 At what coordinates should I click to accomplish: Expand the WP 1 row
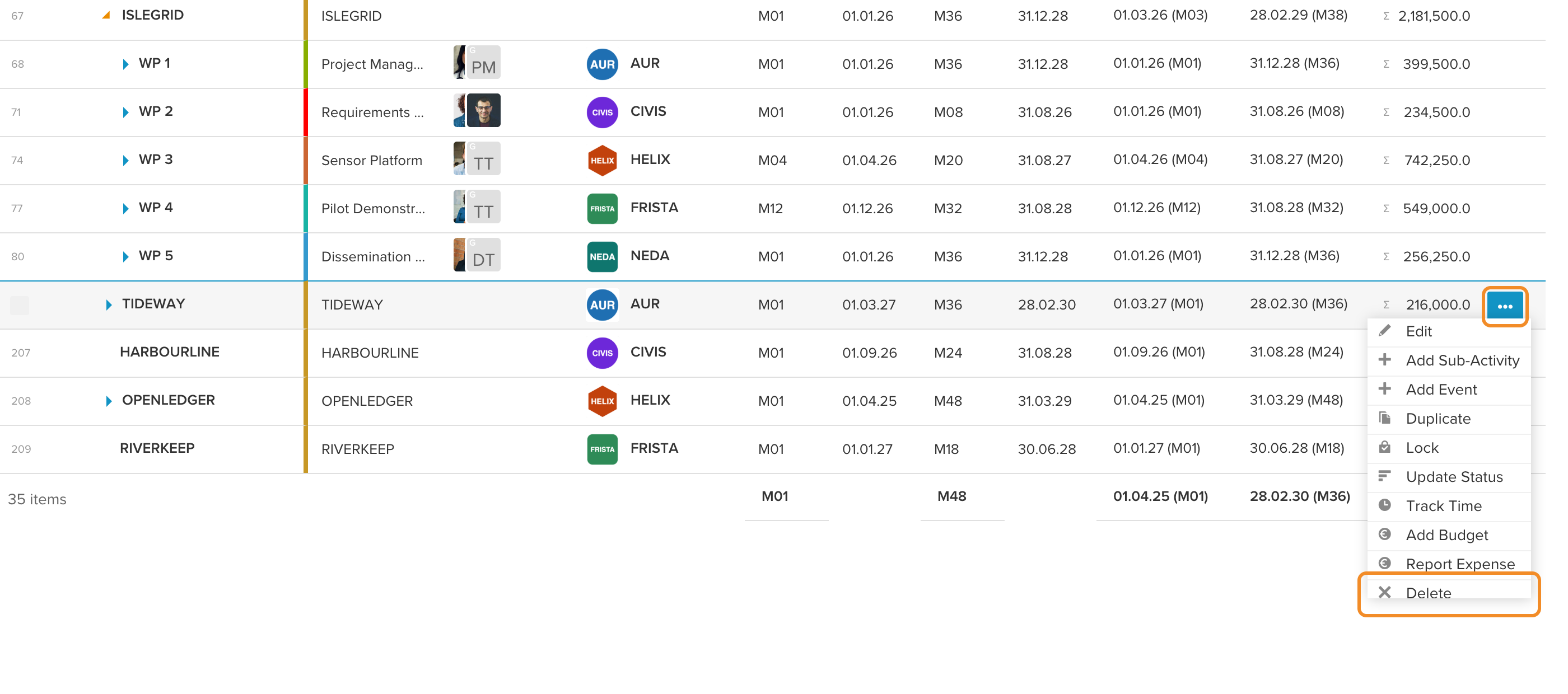coord(125,64)
